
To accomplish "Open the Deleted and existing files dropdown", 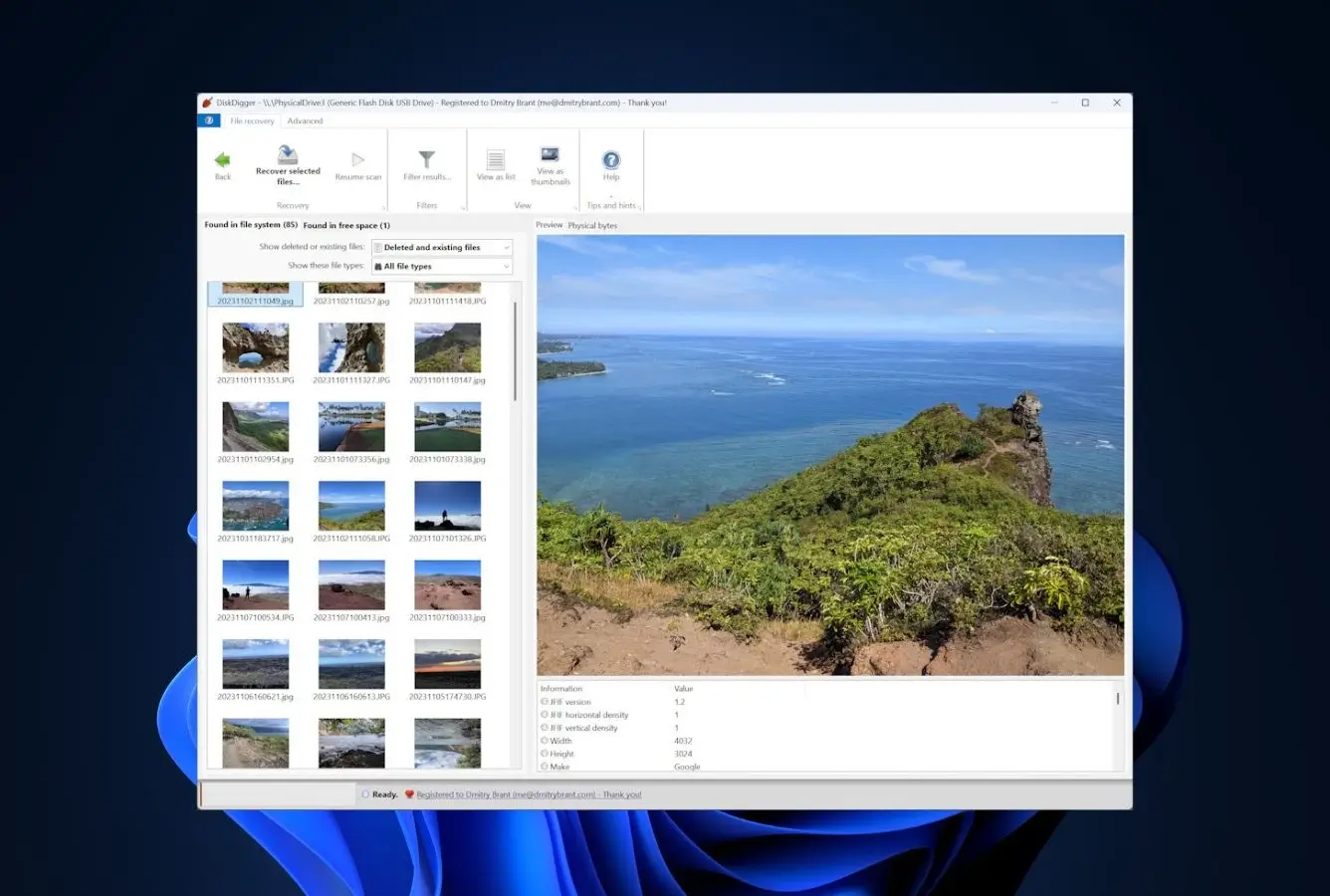I will [442, 247].
